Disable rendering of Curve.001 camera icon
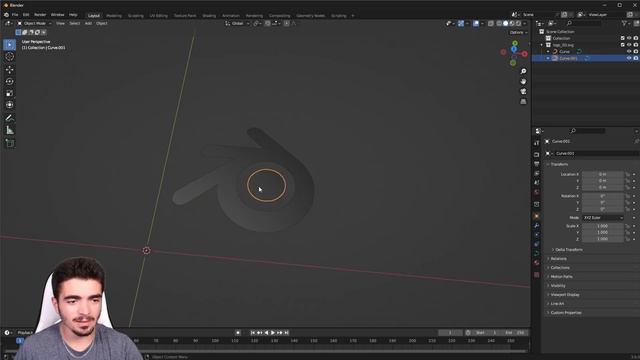 pyautogui.click(x=636, y=58)
